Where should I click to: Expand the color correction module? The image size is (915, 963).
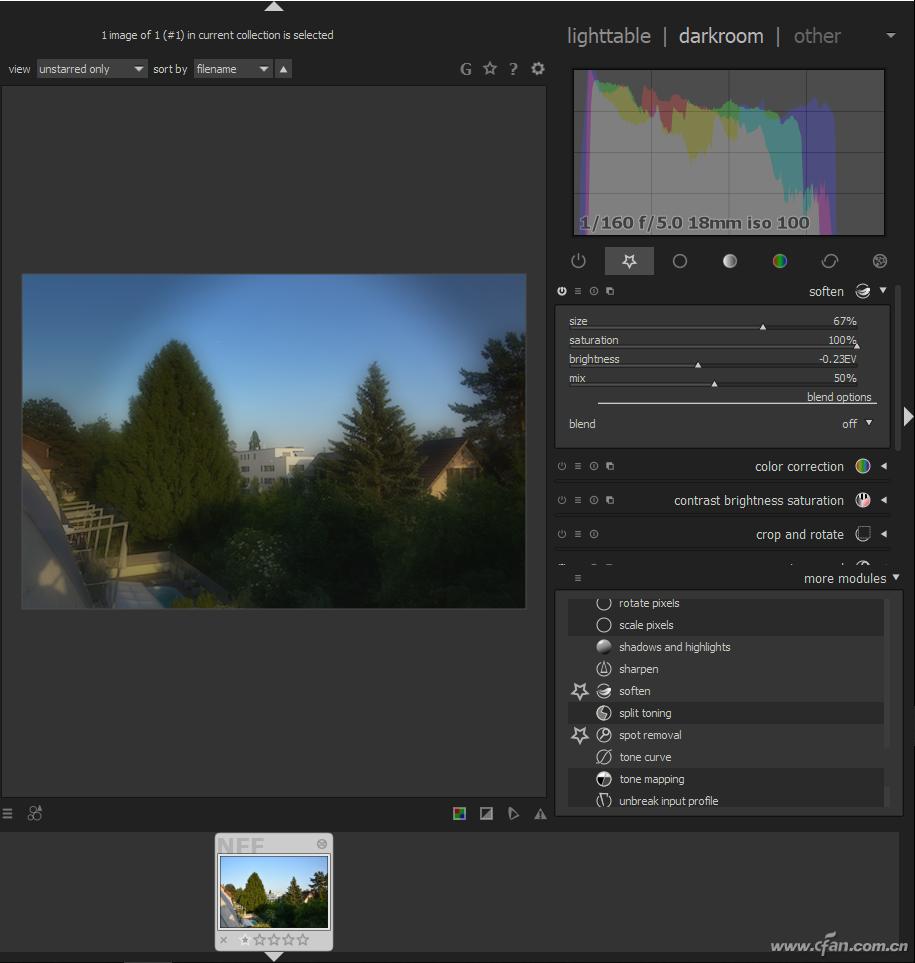(x=884, y=466)
